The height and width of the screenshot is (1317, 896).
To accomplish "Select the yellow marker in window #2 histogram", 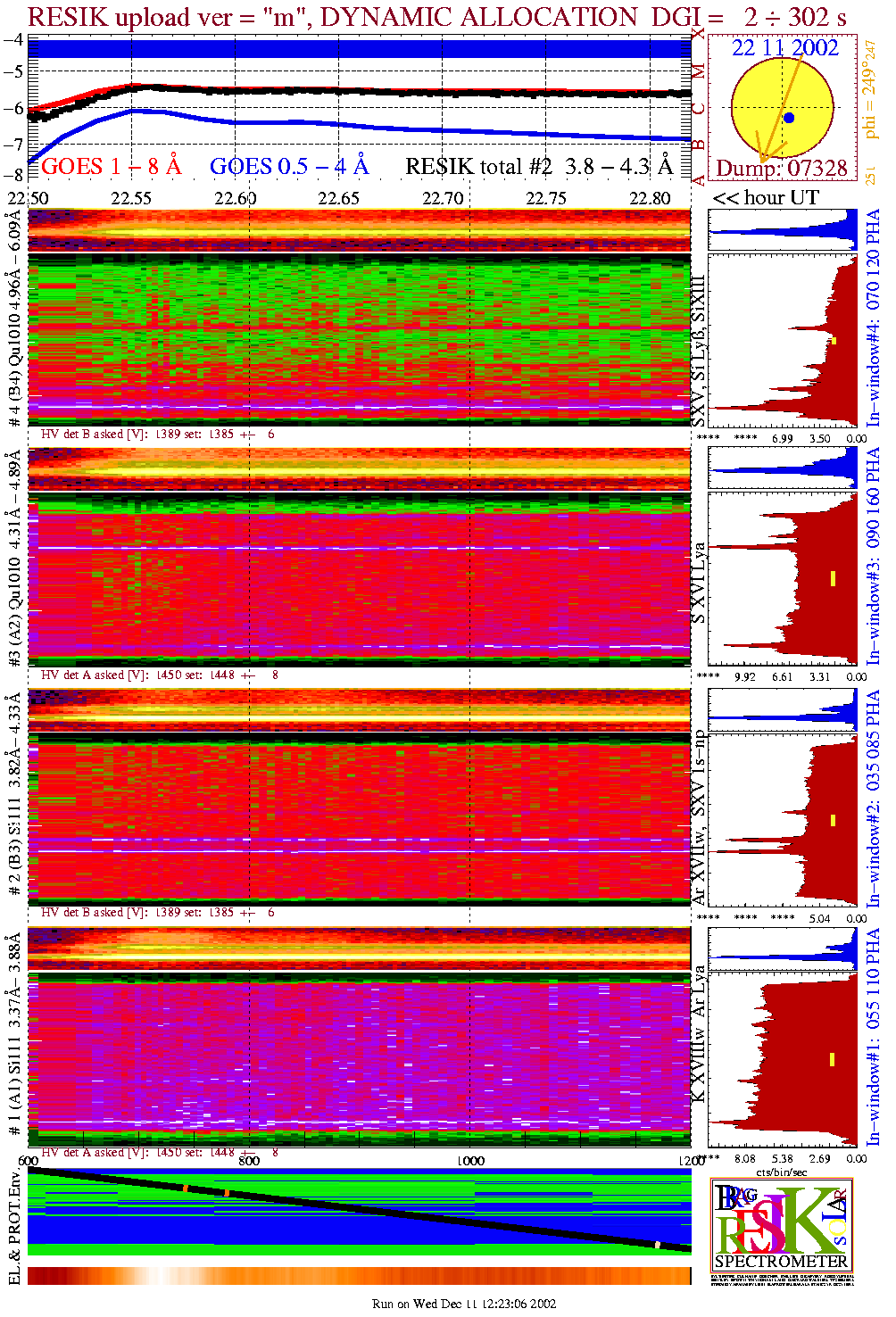I will [x=833, y=820].
